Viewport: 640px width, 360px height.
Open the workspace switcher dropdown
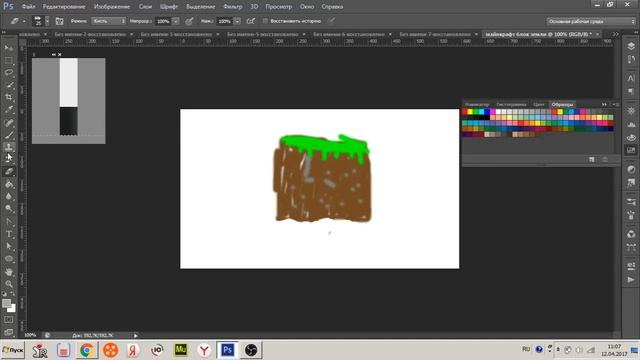[x=591, y=21]
